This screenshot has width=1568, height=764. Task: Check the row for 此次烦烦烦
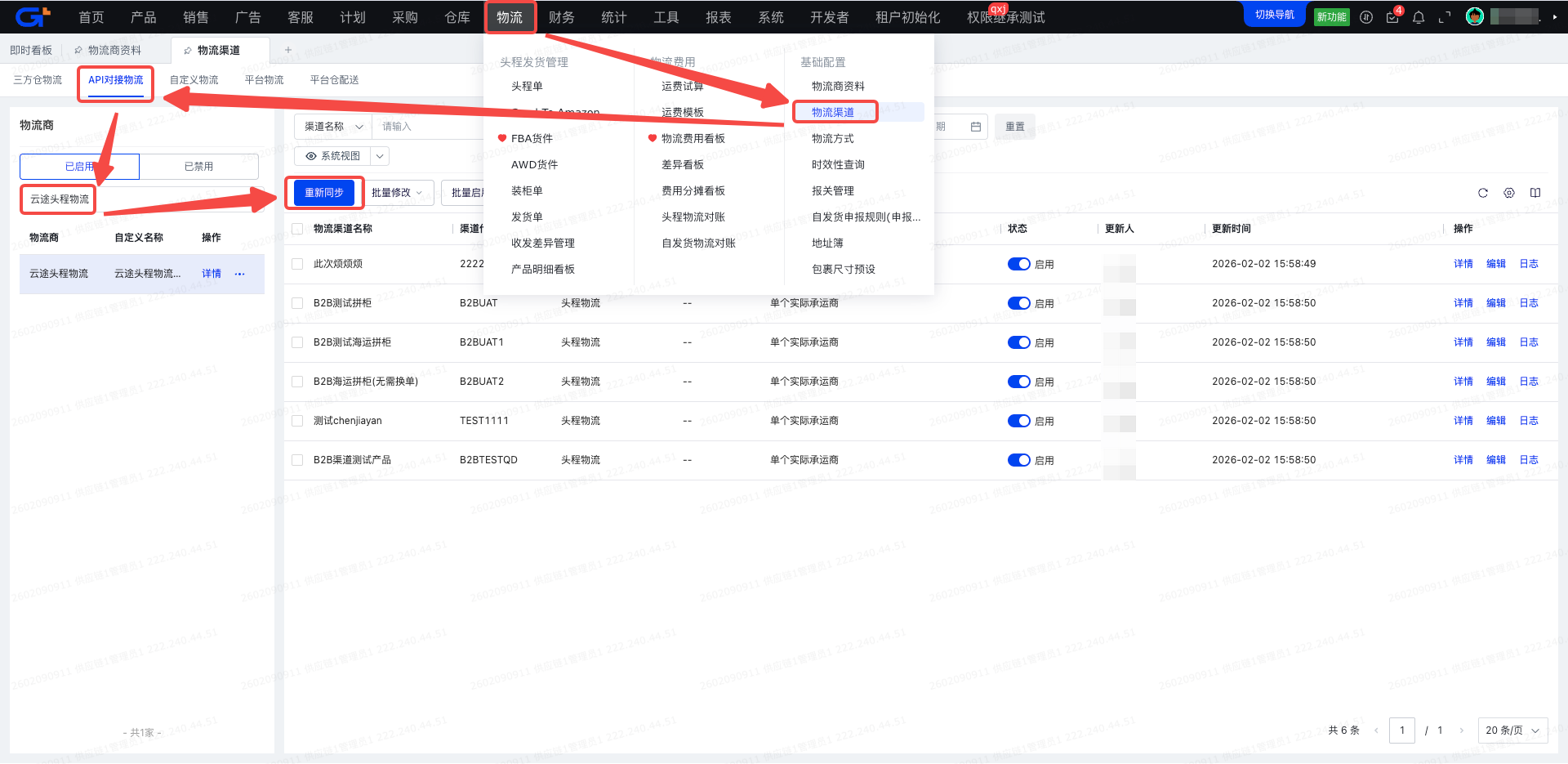297,264
